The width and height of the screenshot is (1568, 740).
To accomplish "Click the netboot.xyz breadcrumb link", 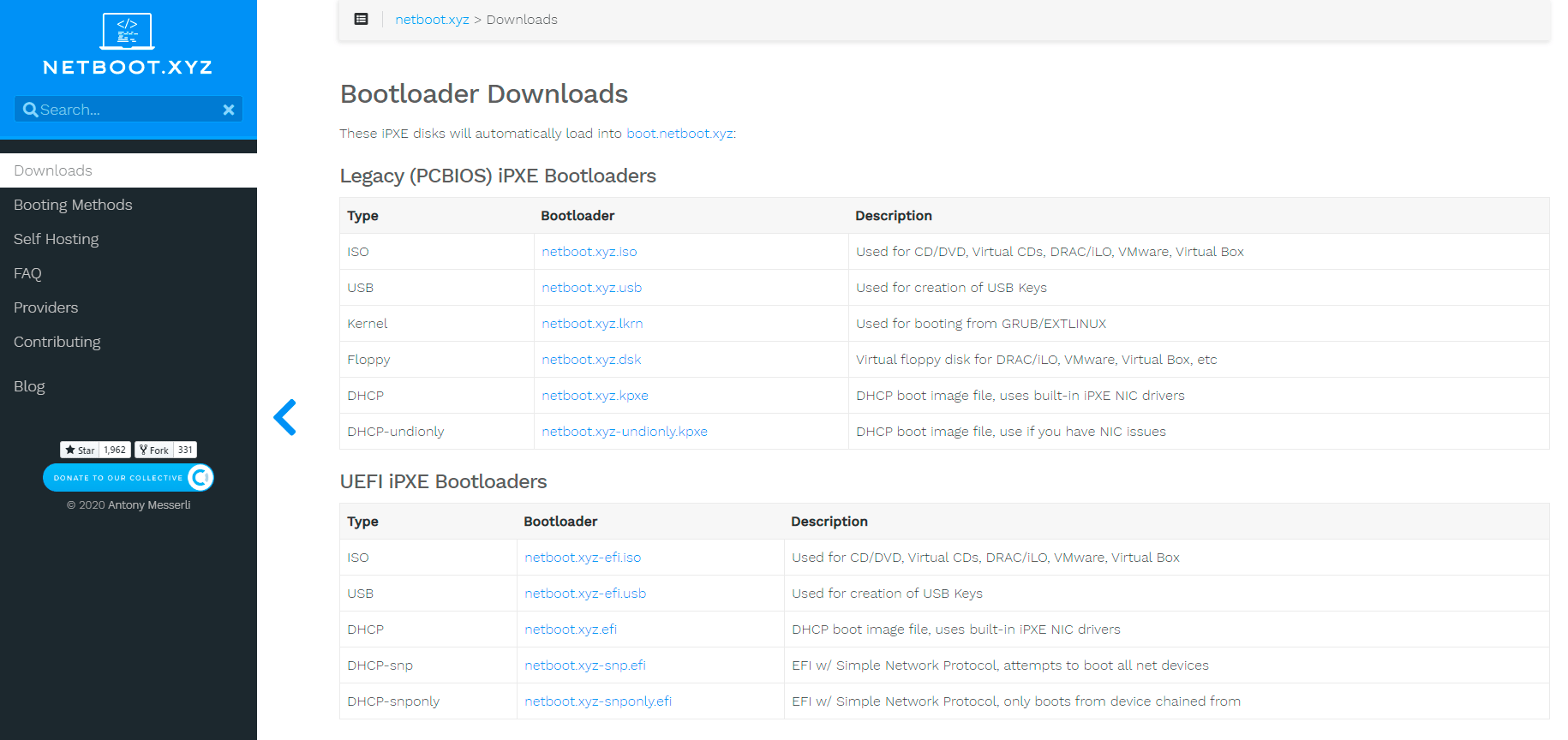I will click(x=432, y=20).
